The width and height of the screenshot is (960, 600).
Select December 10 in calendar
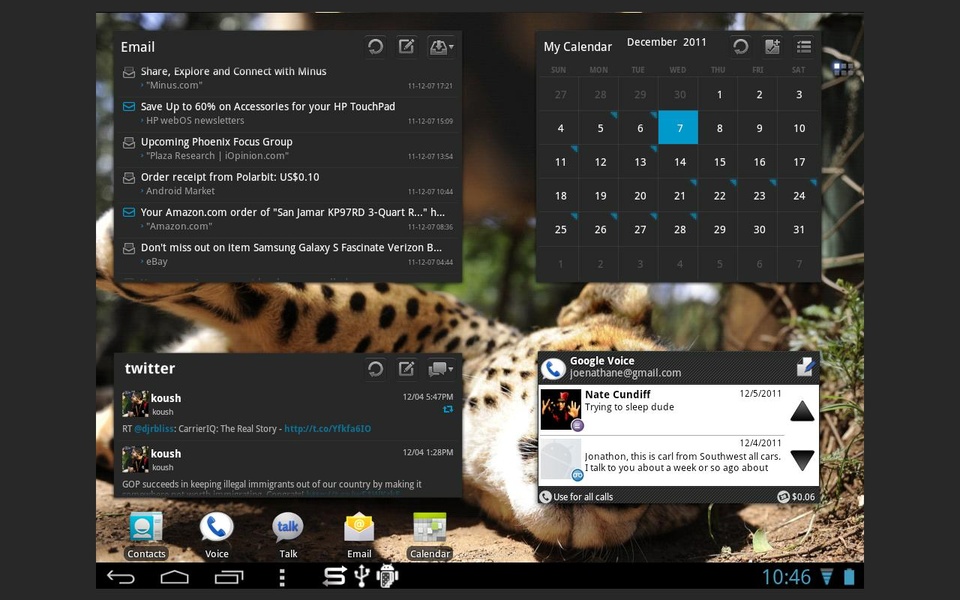(x=798, y=127)
